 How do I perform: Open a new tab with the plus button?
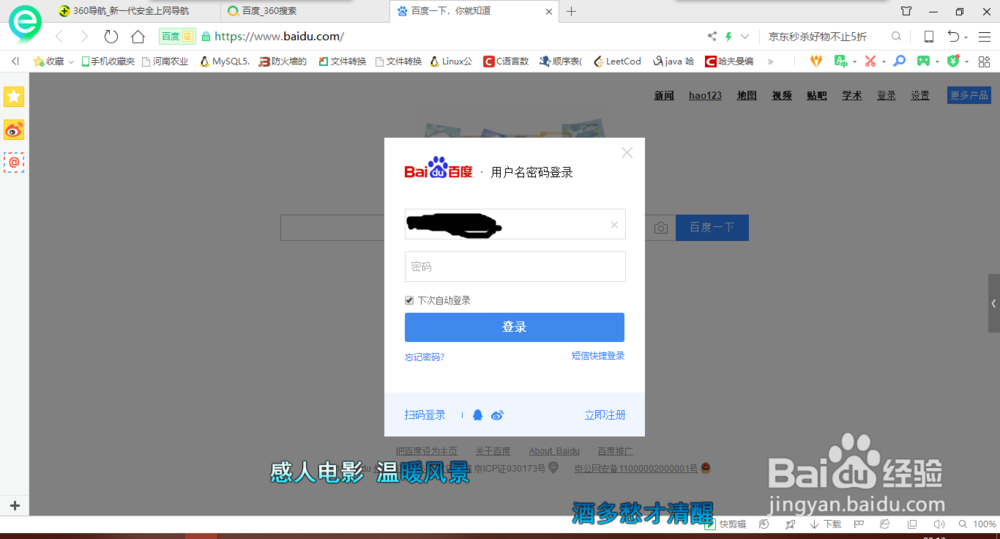coord(571,11)
